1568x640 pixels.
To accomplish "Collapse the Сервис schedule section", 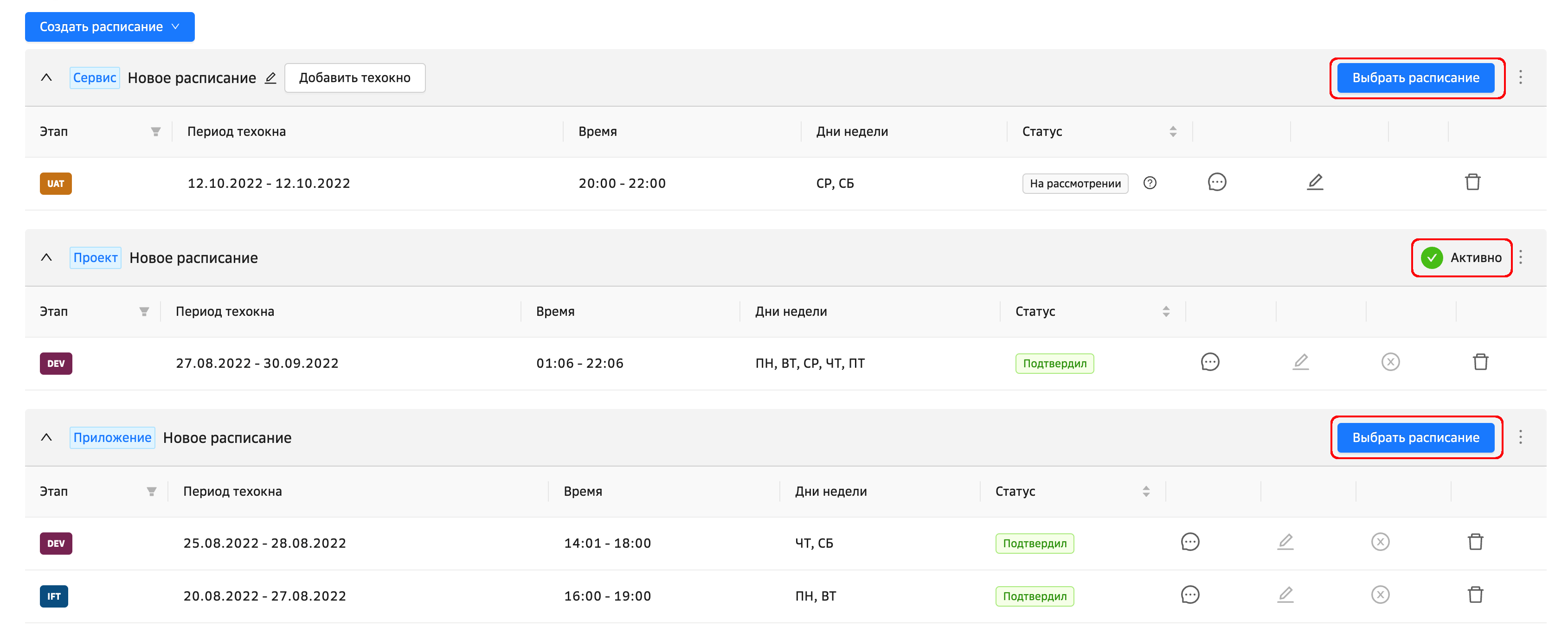I will (46, 78).
